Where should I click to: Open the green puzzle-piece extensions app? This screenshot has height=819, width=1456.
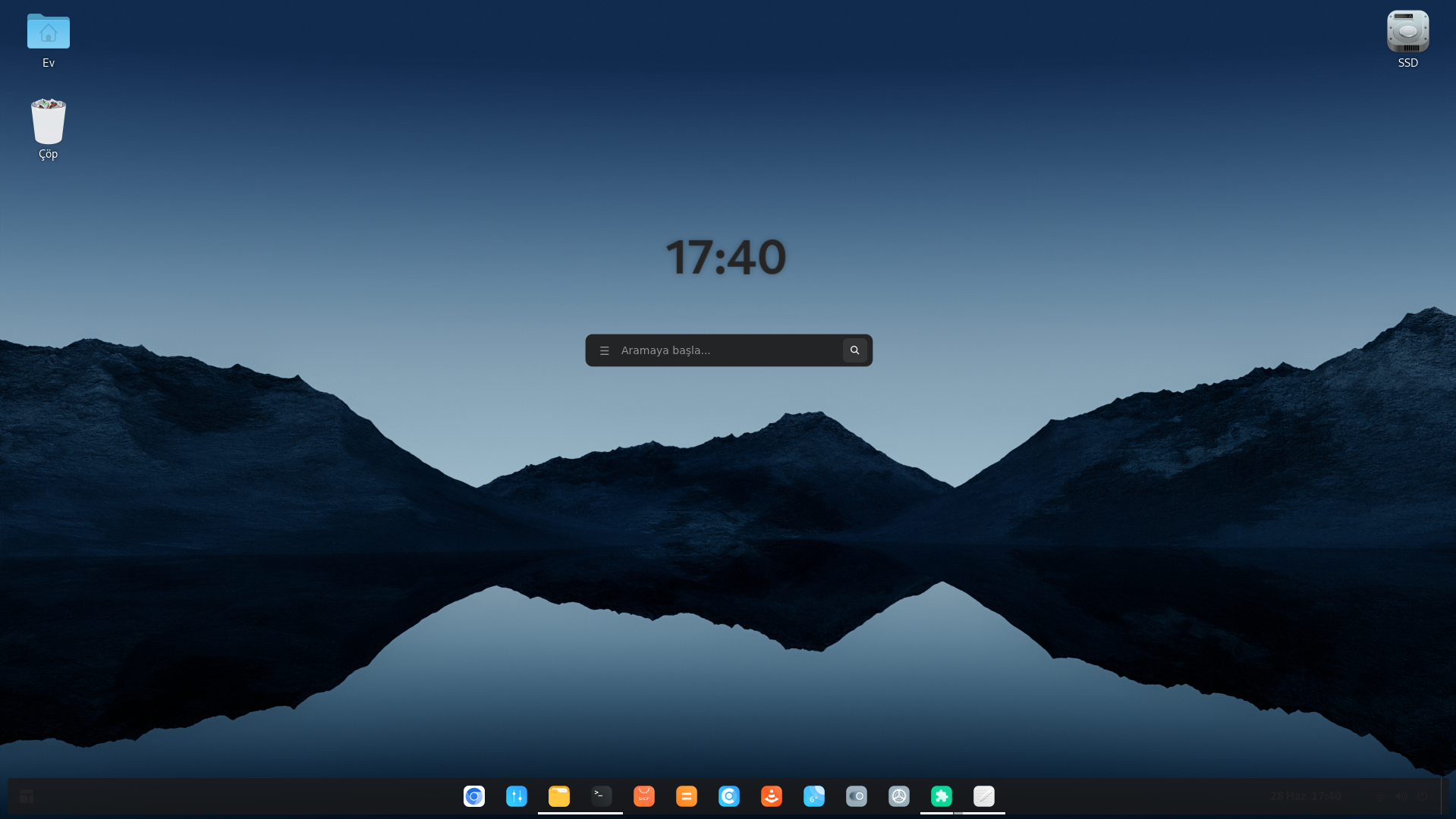[942, 796]
